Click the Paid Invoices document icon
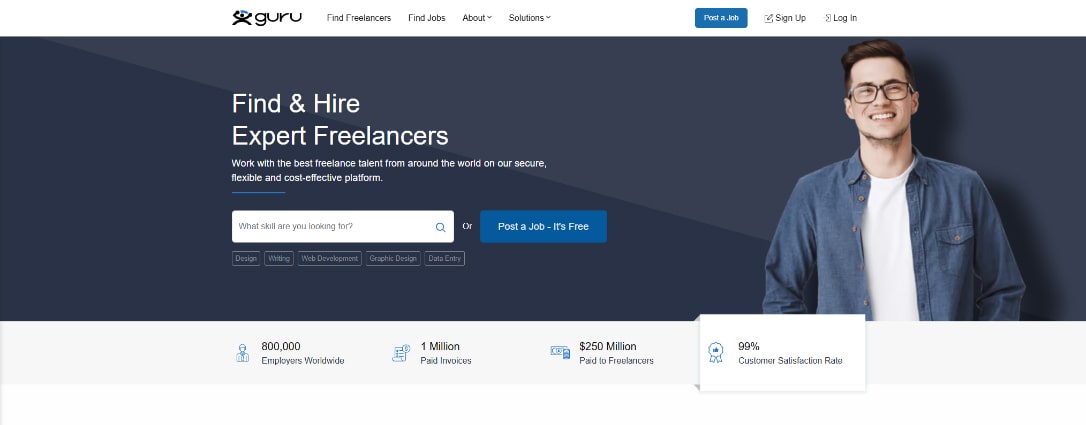The image size is (1086, 425). 401,353
